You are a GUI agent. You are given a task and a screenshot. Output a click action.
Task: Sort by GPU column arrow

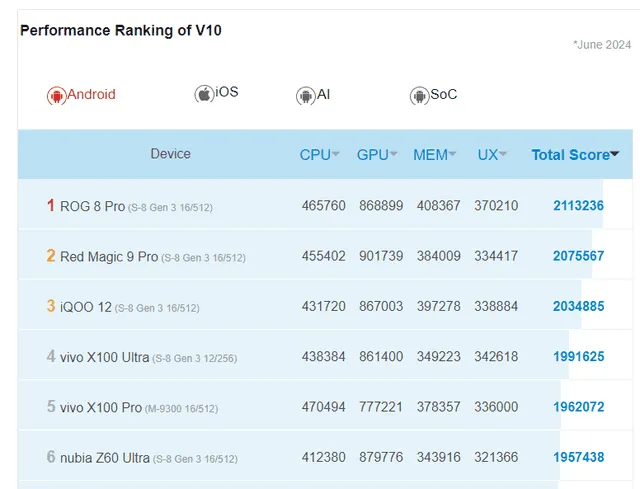(394, 155)
